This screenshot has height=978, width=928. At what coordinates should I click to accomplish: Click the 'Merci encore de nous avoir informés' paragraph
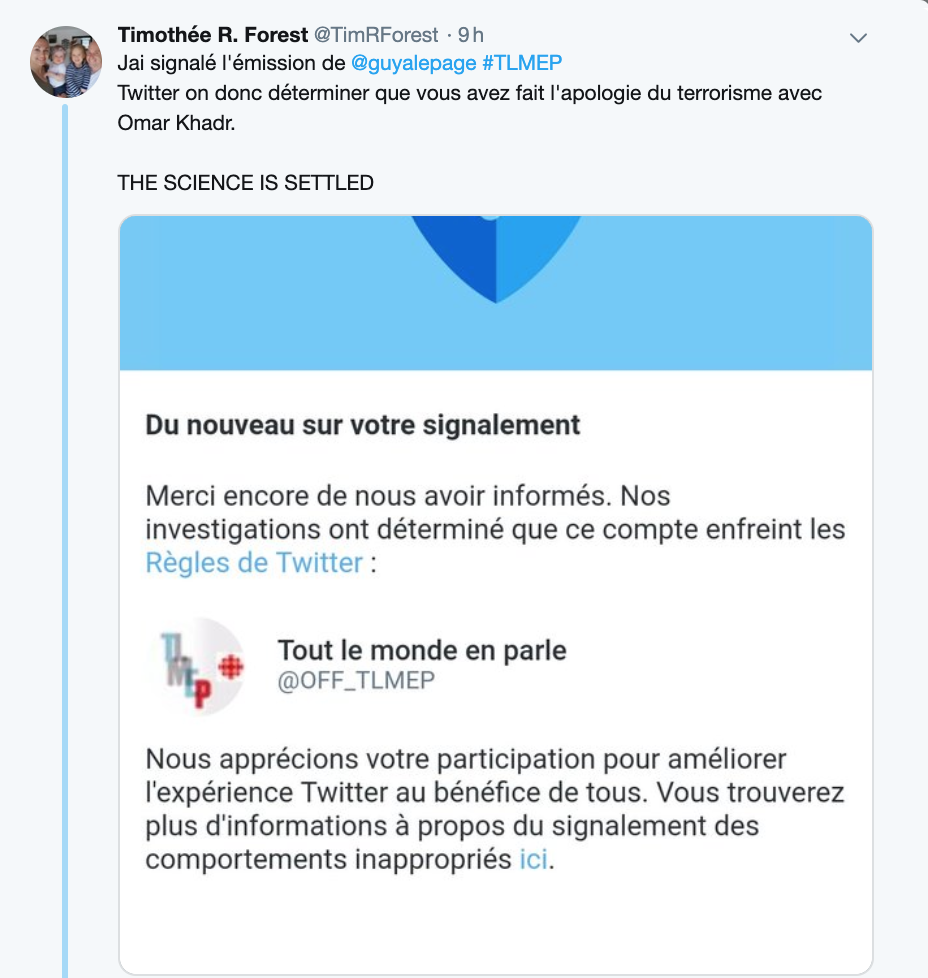495,529
